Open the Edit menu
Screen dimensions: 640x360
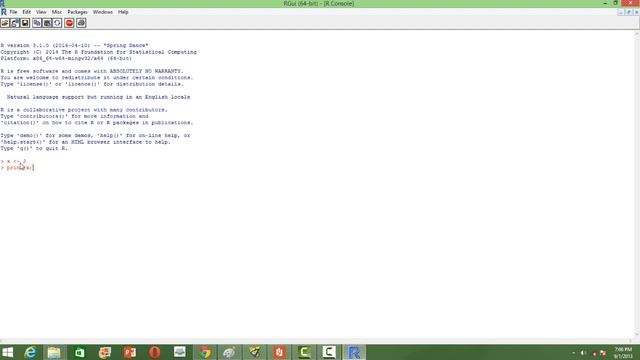27,12
